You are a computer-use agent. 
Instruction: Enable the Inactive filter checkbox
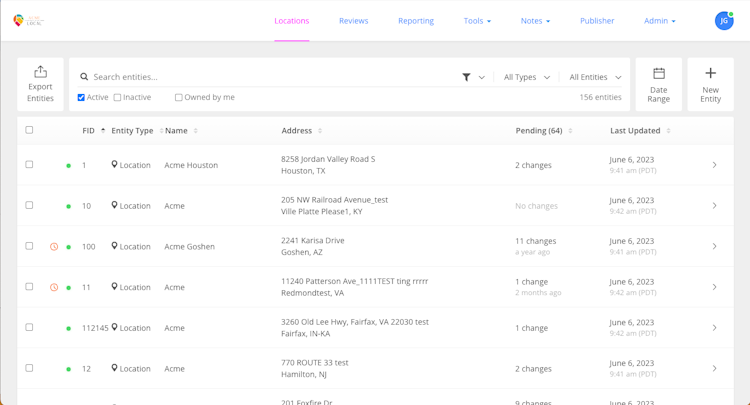pos(117,97)
